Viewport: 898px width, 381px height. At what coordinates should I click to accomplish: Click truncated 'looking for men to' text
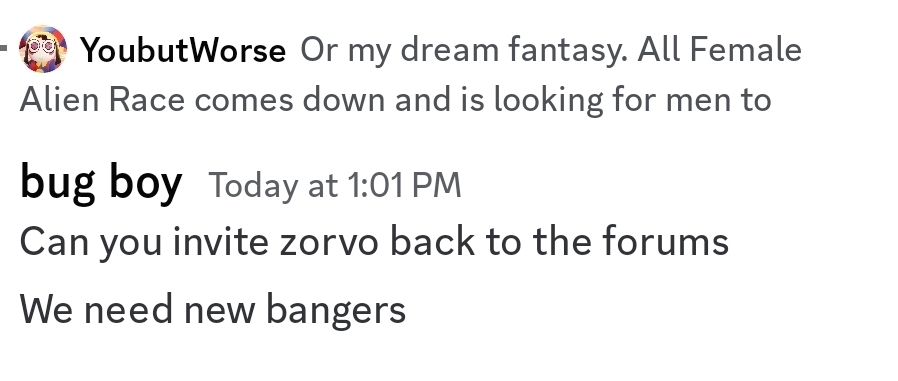pyautogui.click(x=633, y=100)
